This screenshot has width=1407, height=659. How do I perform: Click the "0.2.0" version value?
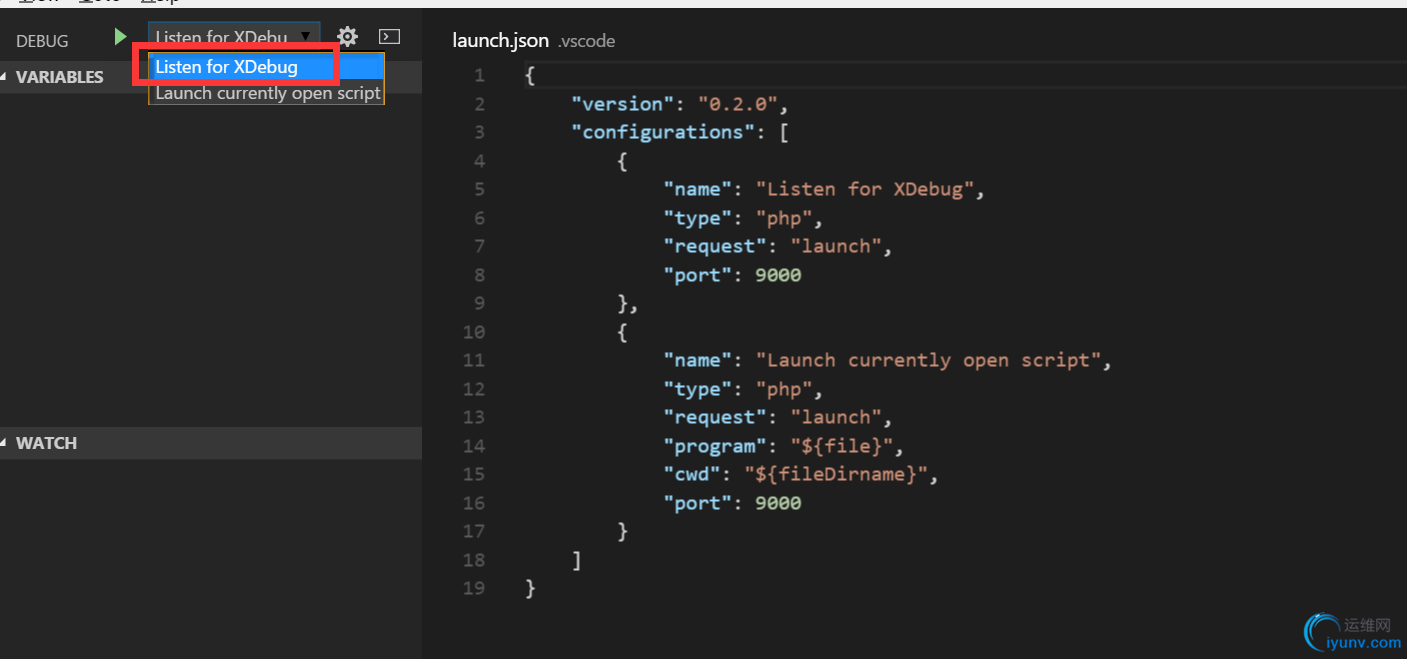click(x=738, y=104)
